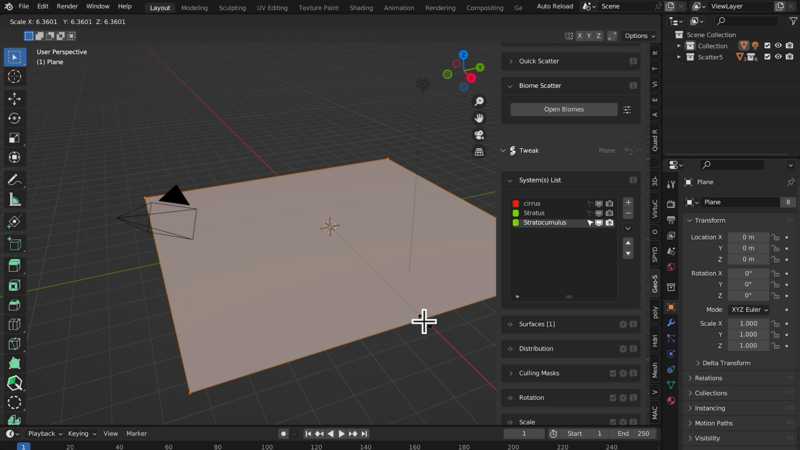Remove scatter system minus button
Image resolution: width=800 pixels, height=450 pixels.
point(628,213)
